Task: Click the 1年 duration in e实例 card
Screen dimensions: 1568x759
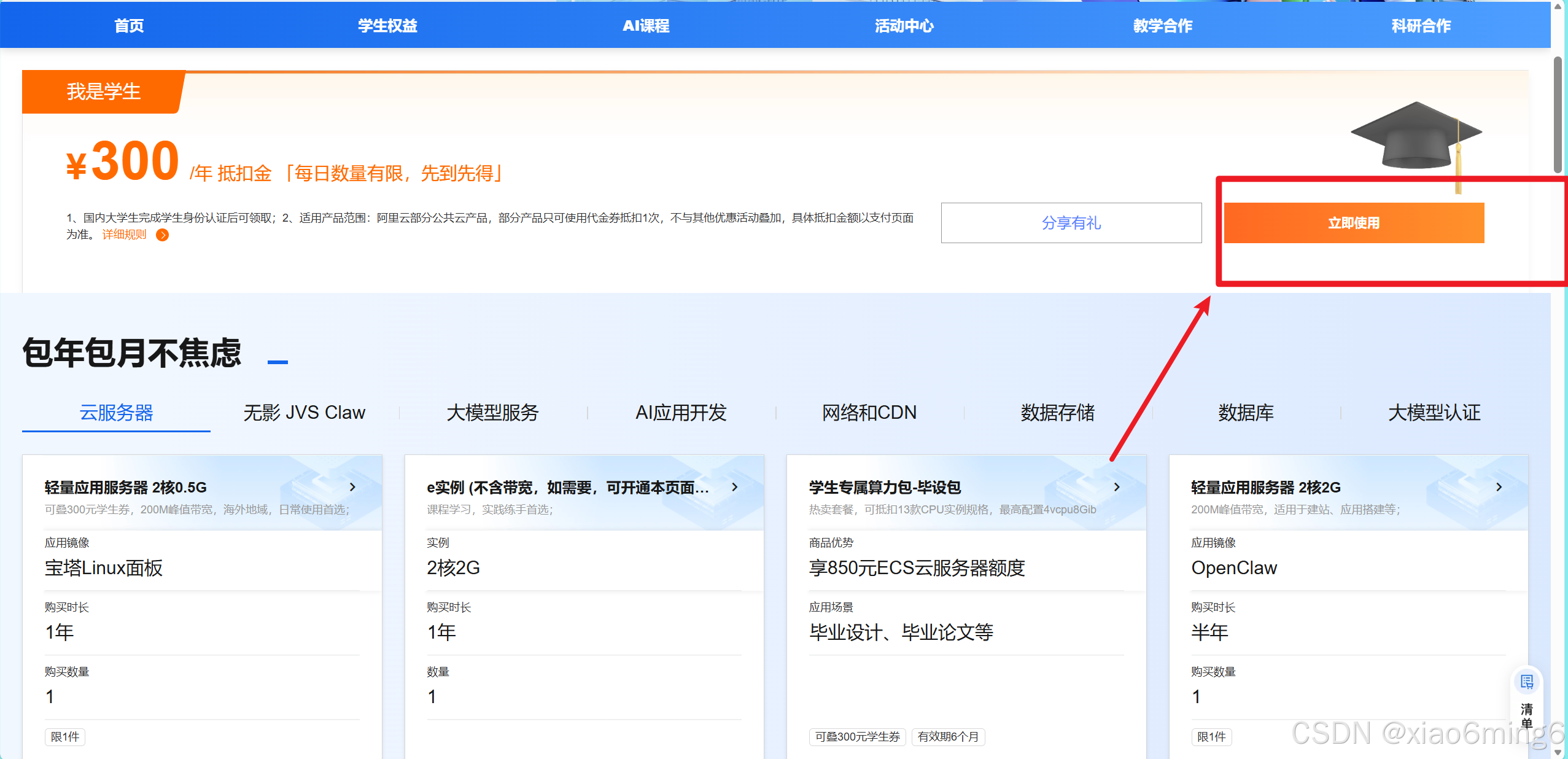Action: 441,632
